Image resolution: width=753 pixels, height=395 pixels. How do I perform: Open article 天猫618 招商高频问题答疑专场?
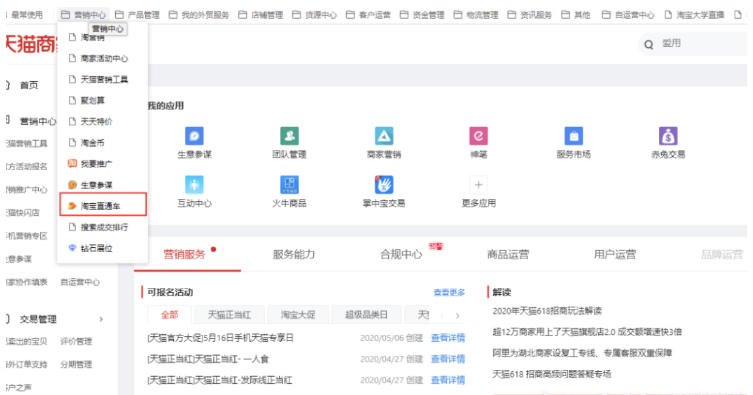(x=551, y=374)
